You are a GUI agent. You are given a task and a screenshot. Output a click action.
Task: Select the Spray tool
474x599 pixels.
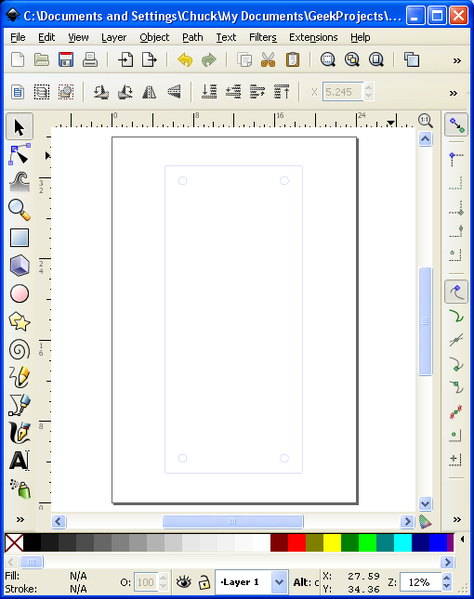coord(19,489)
